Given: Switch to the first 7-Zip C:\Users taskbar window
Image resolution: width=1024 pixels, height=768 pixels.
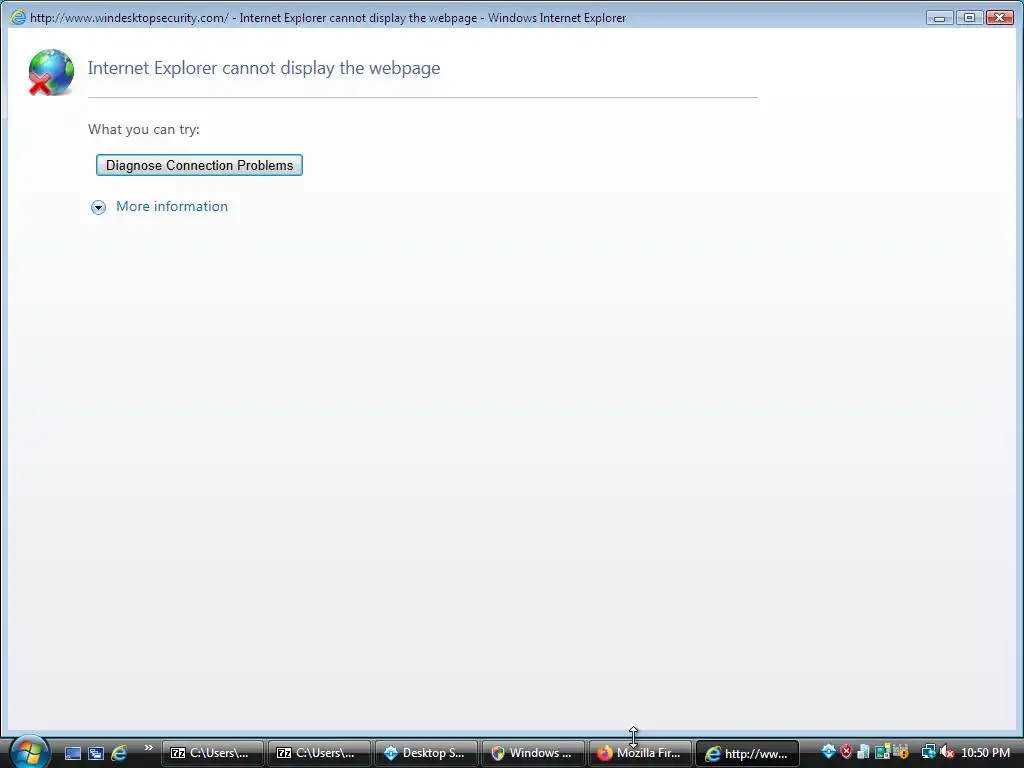Looking at the screenshot, I should click(213, 753).
